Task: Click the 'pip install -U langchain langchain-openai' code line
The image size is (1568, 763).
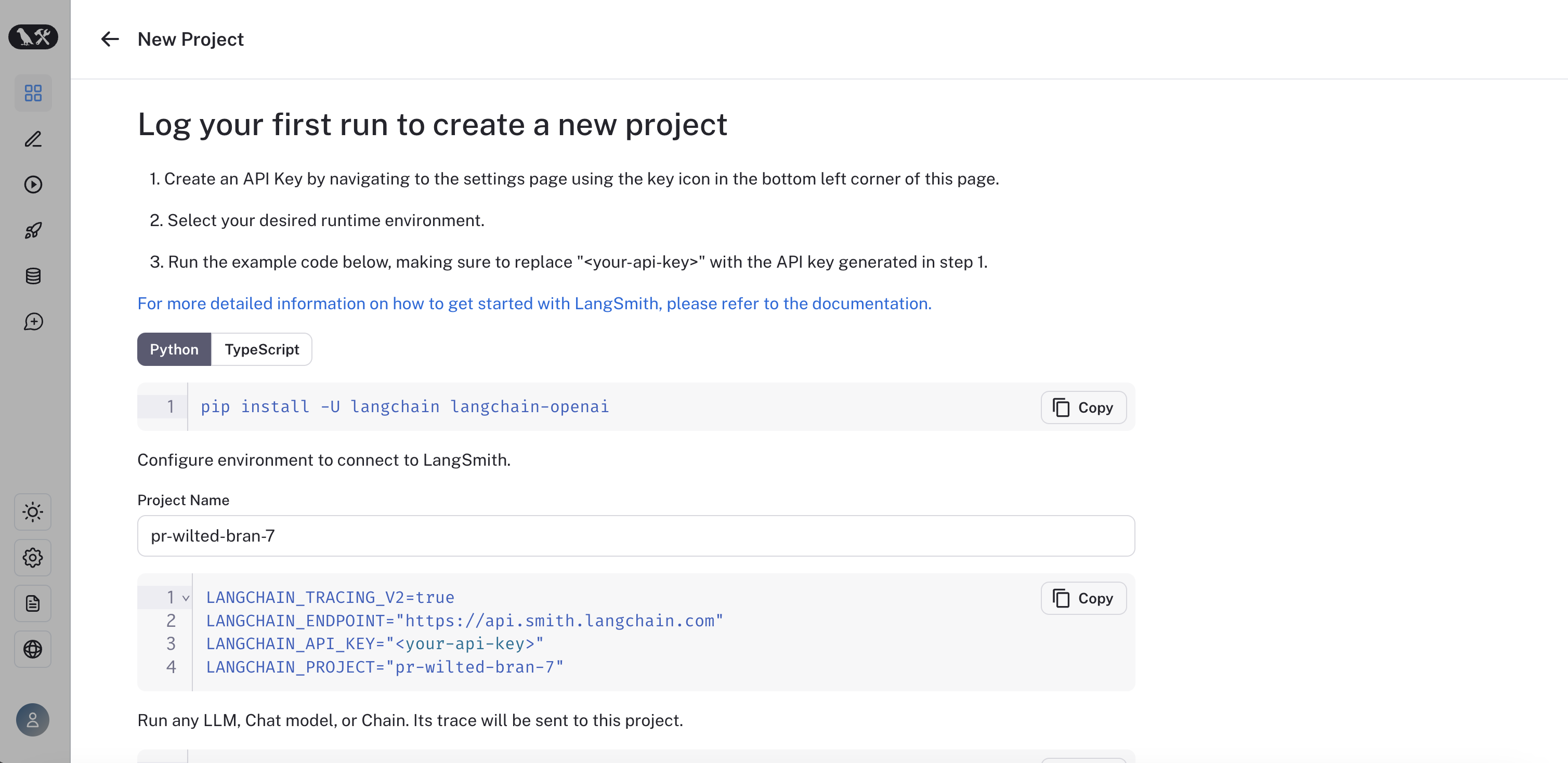Action: point(405,406)
